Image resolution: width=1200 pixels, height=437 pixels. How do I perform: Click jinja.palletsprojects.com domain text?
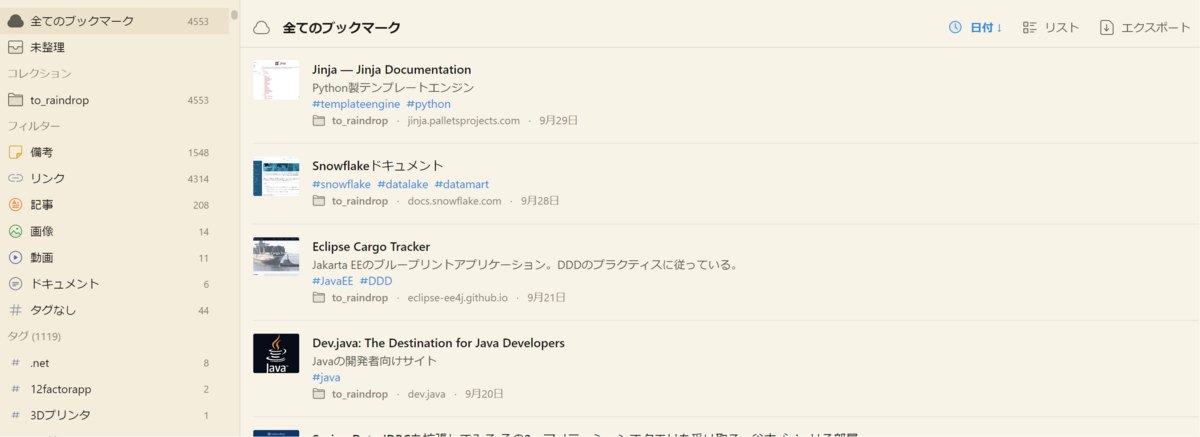(464, 121)
